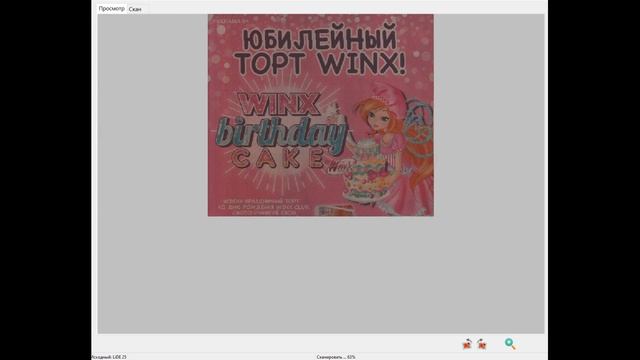Click the rotate right icon
The height and width of the screenshot is (360, 640).
pos(482,344)
